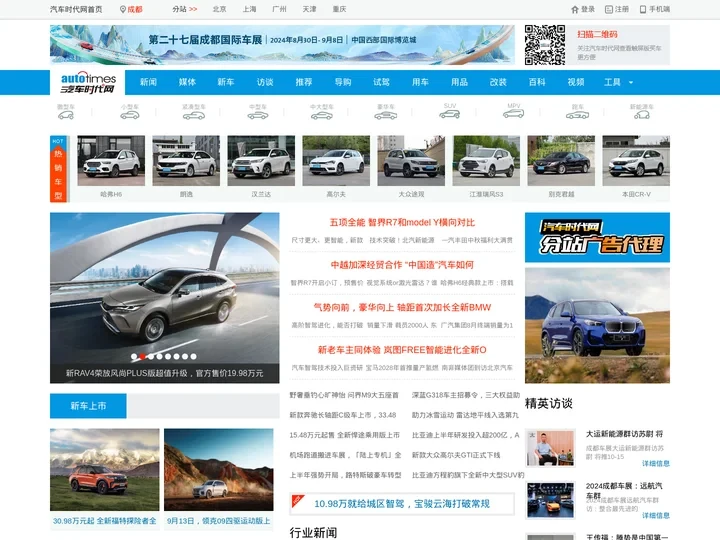Click the QR code image
The width and height of the screenshot is (720, 540).
coord(545,45)
